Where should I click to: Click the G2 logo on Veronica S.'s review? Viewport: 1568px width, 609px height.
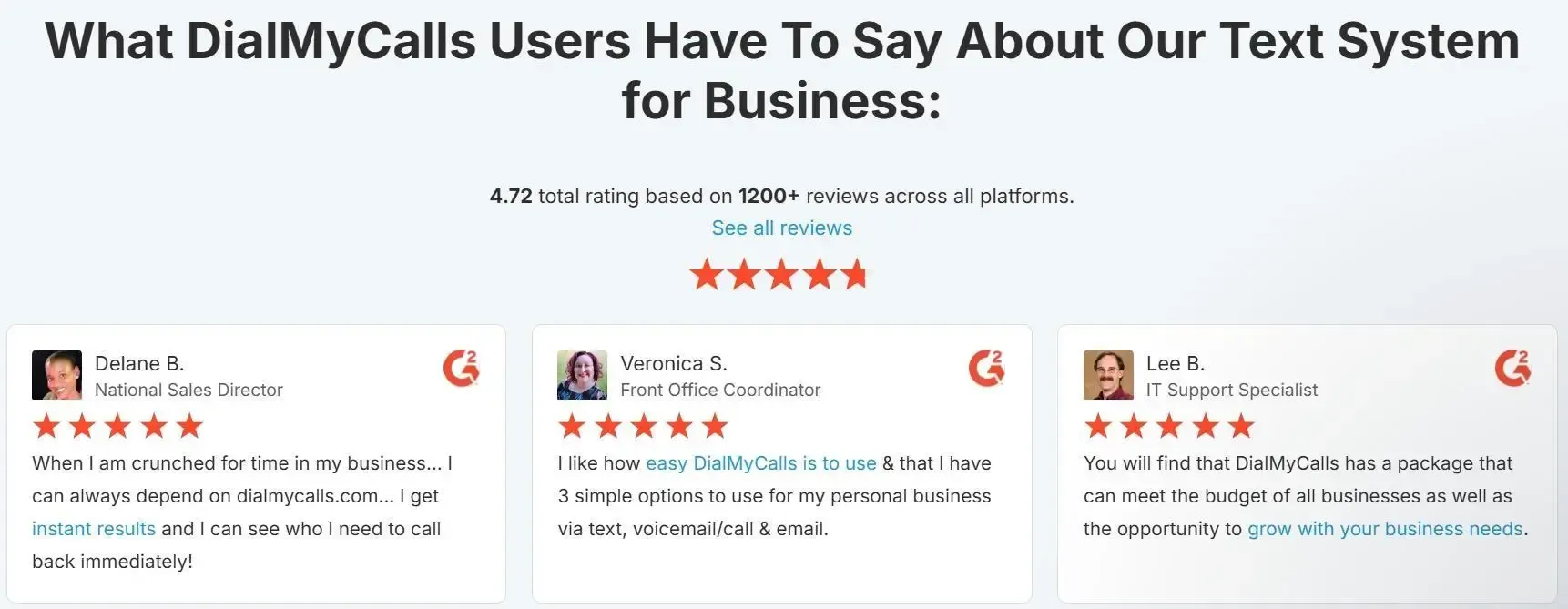coord(987,369)
